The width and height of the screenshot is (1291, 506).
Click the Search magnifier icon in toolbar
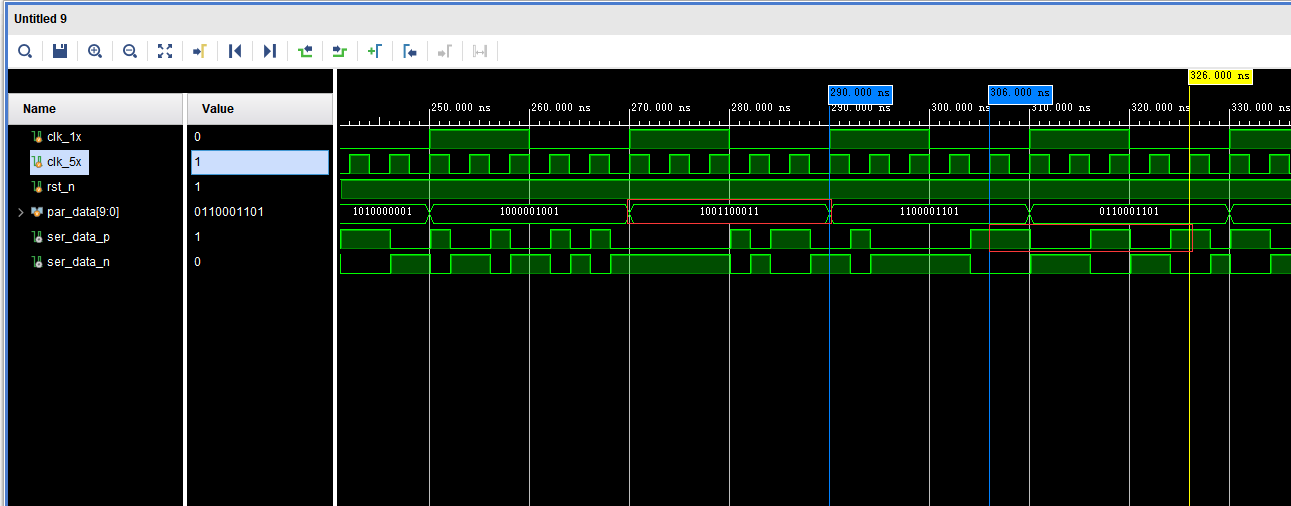coord(25,51)
